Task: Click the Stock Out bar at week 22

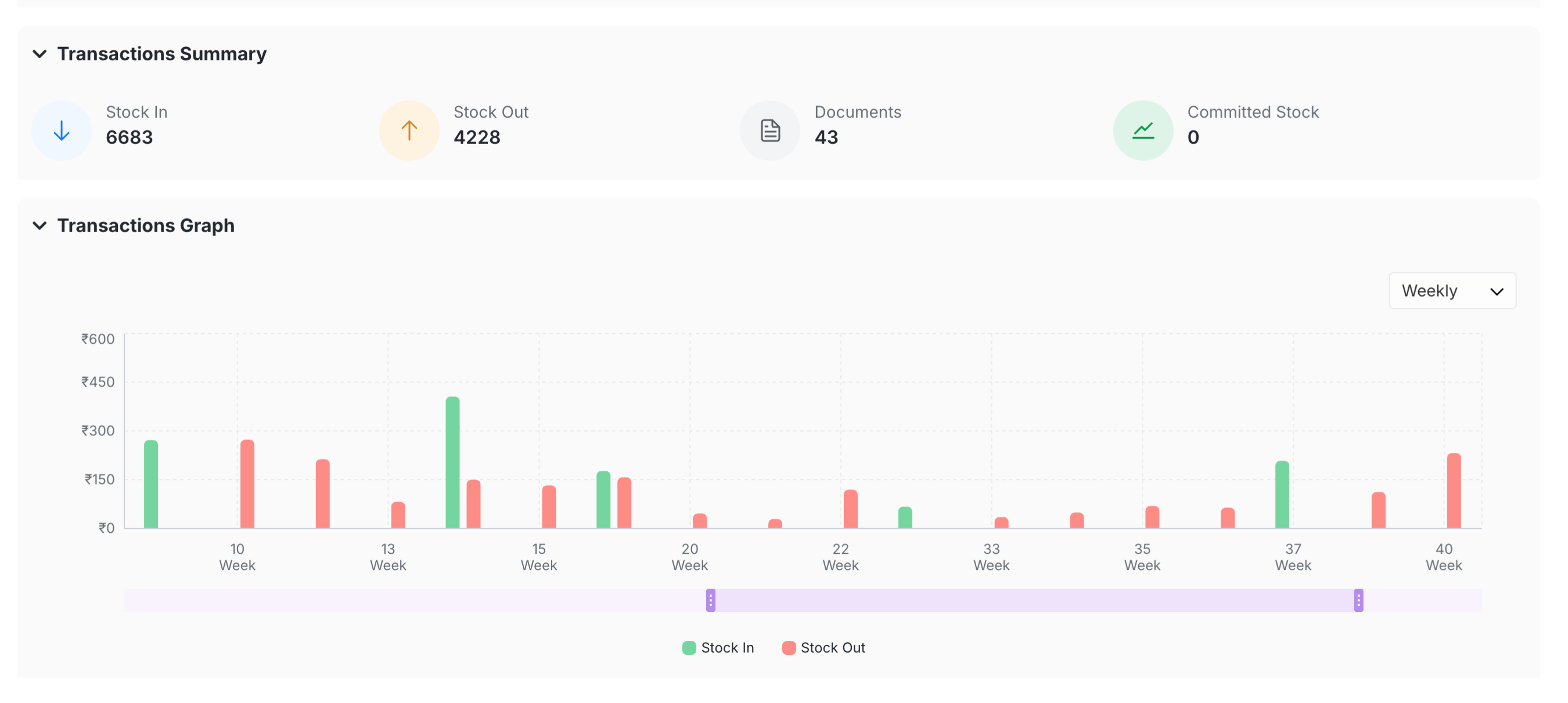Action: pyautogui.click(x=850, y=509)
